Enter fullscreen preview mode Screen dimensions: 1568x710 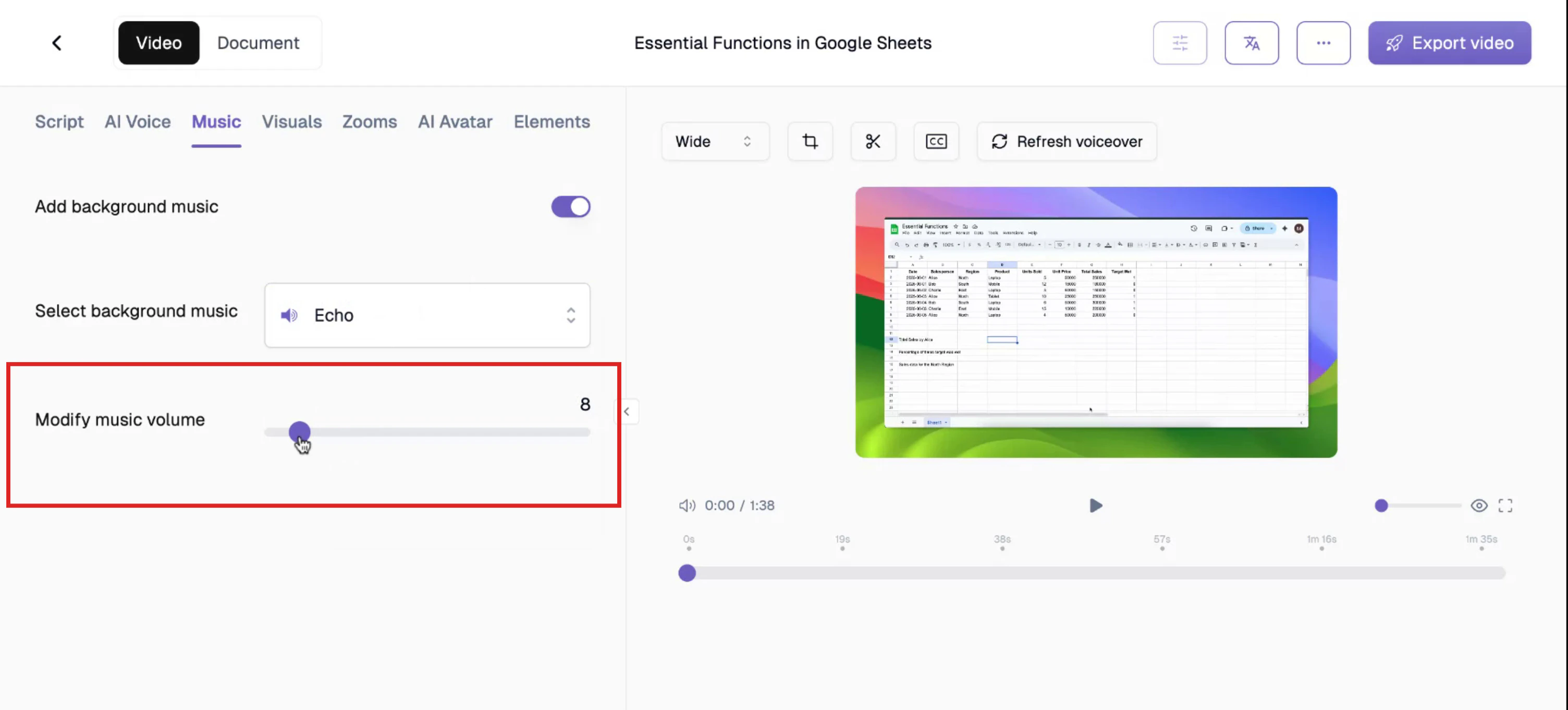1506,505
